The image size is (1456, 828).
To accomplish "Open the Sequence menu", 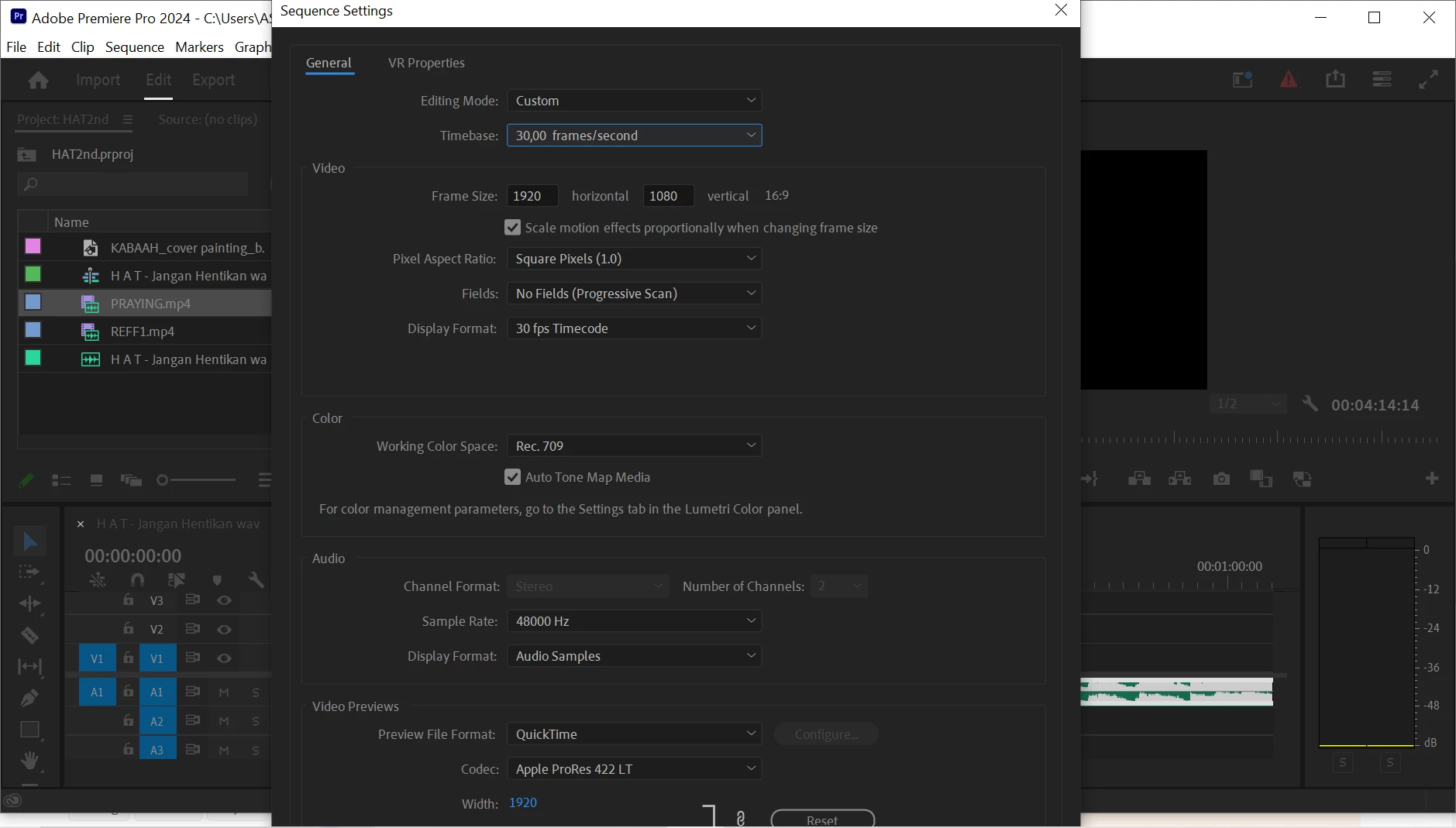I will pyautogui.click(x=135, y=46).
